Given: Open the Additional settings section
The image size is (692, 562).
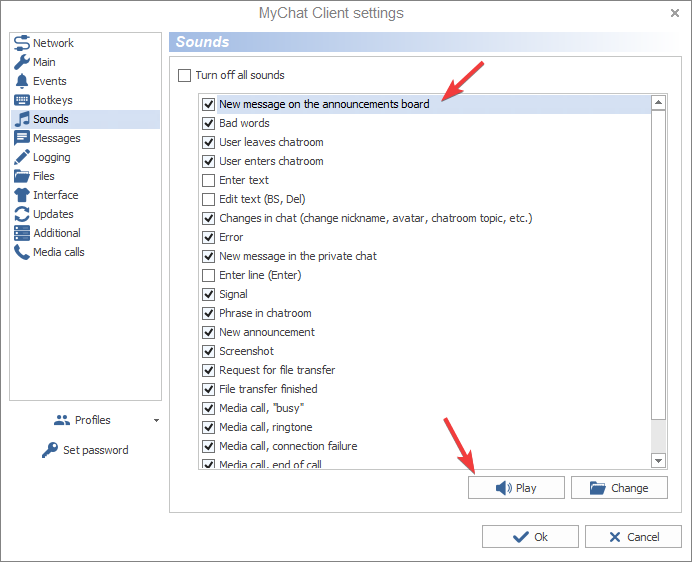Looking at the screenshot, I should click(x=86, y=233).
